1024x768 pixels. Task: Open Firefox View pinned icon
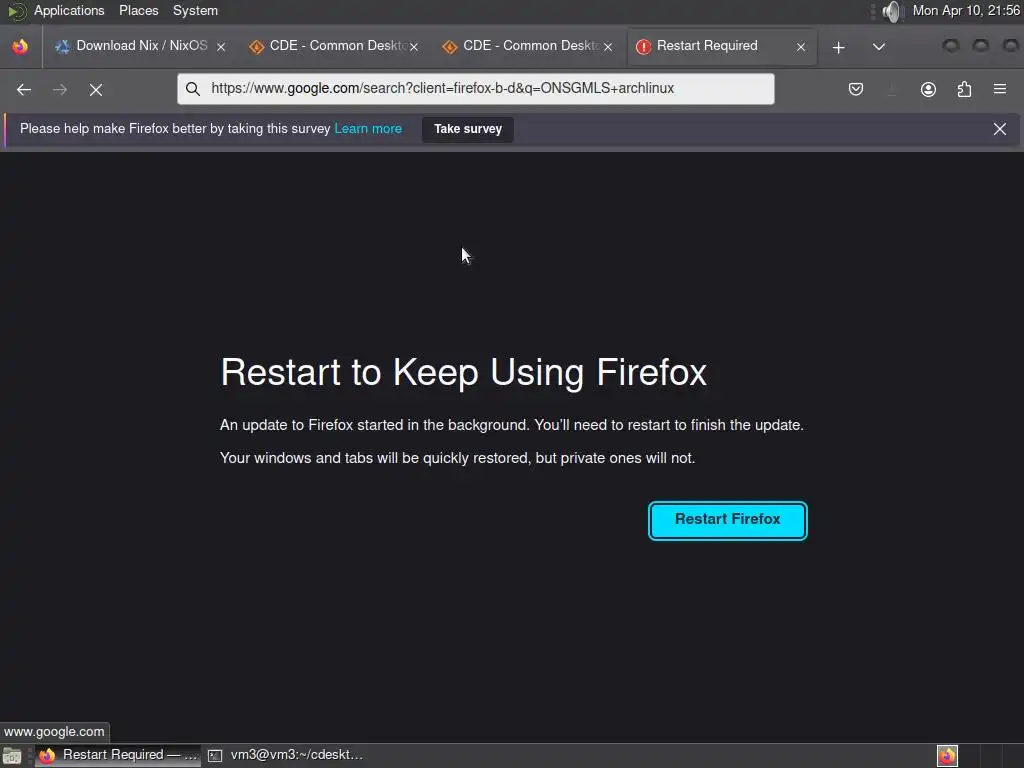20,46
